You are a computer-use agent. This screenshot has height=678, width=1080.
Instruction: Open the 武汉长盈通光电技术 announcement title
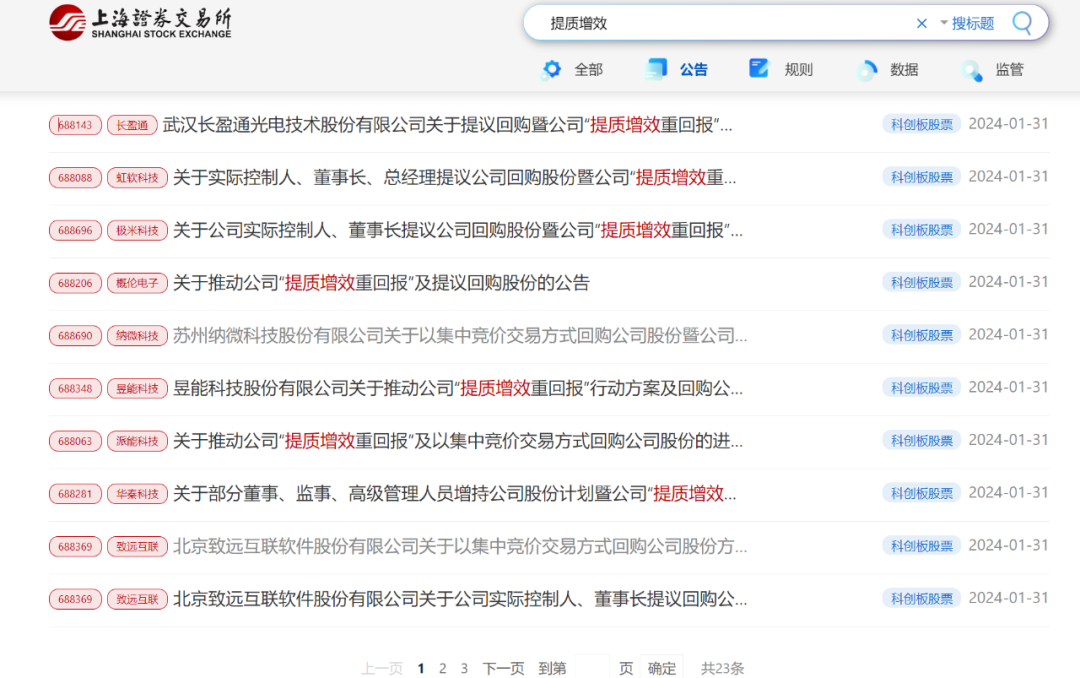(x=448, y=125)
